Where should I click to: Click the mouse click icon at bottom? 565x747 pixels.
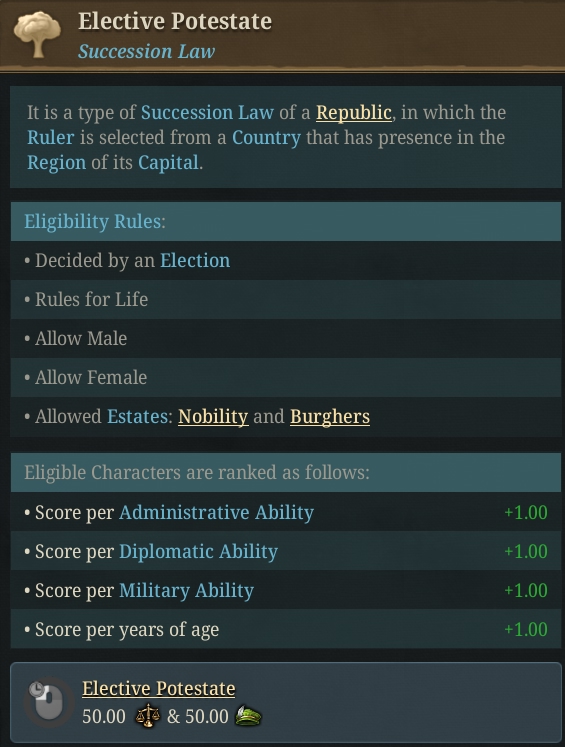click(x=48, y=702)
